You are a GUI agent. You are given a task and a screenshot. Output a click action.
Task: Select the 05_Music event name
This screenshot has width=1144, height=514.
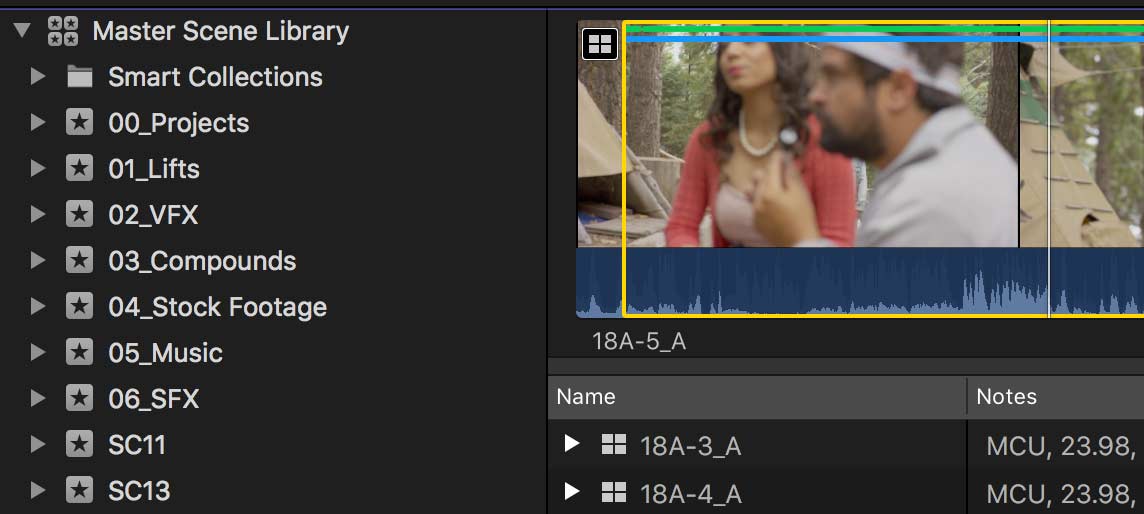[x=166, y=353]
